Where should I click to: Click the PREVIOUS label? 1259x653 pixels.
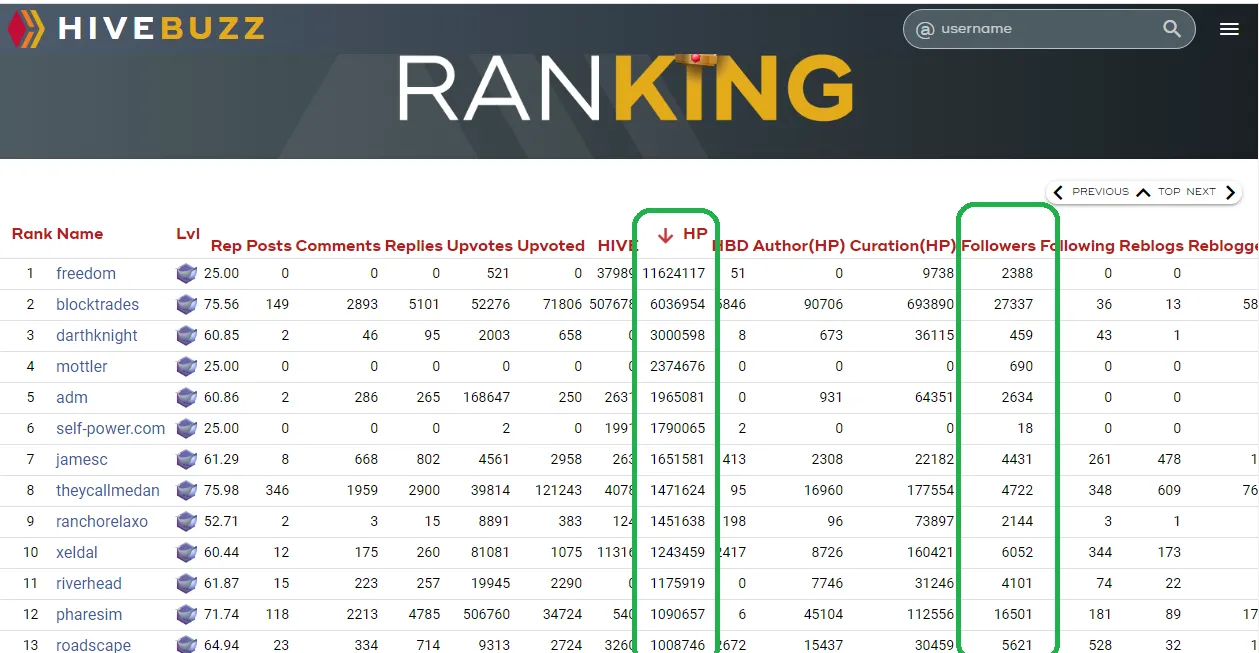click(1100, 192)
